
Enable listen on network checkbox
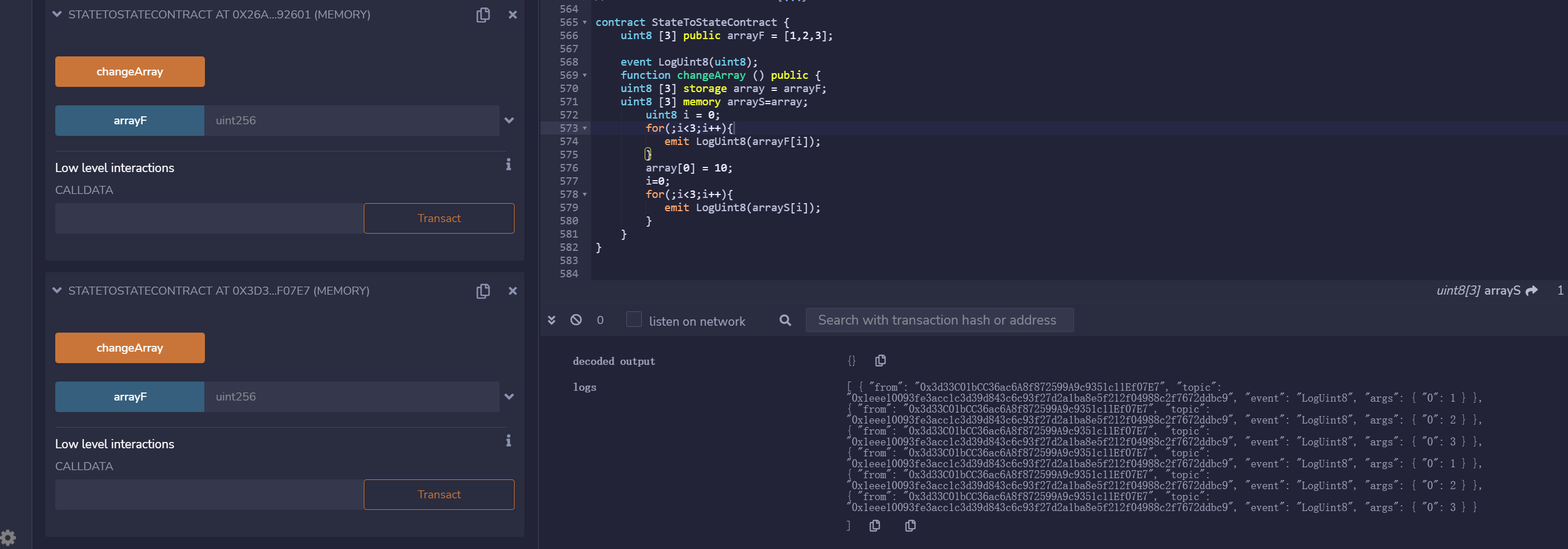634,319
